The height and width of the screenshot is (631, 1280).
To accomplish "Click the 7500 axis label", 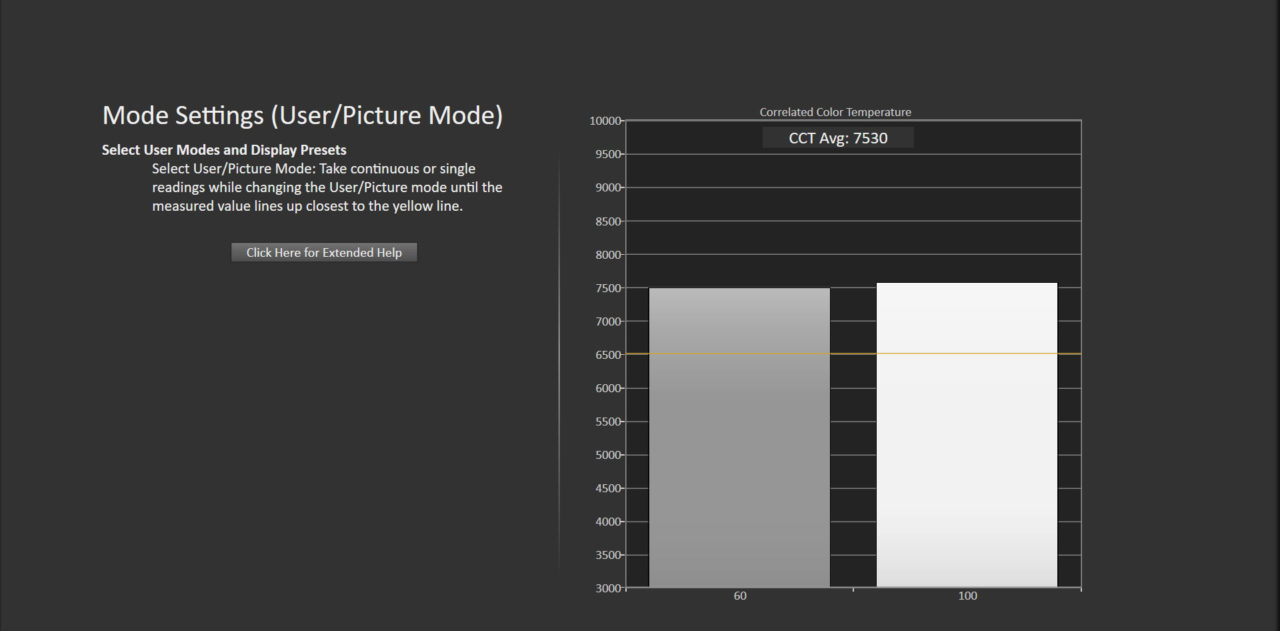I will coord(606,288).
